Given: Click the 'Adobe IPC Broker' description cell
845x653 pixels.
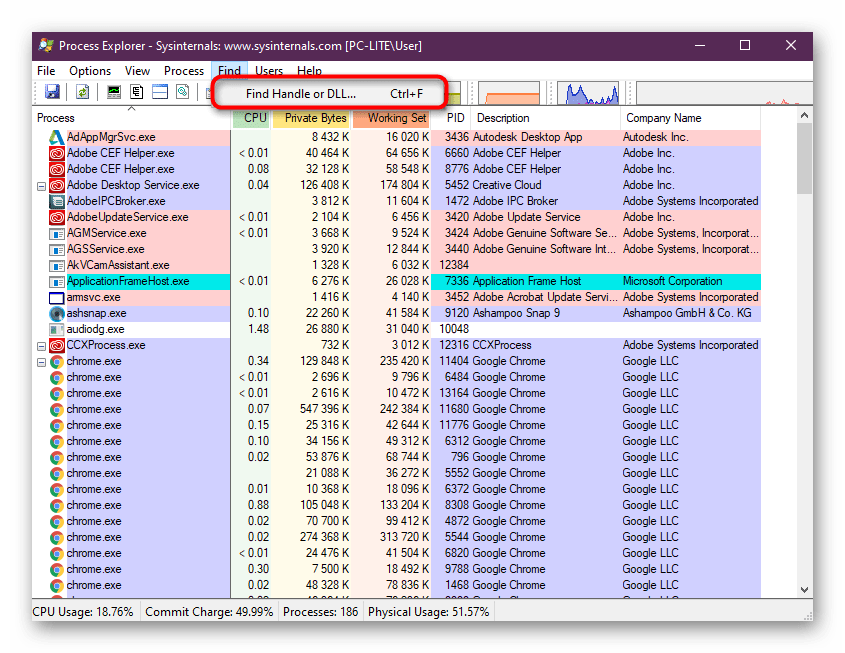Looking at the screenshot, I should (515, 202).
